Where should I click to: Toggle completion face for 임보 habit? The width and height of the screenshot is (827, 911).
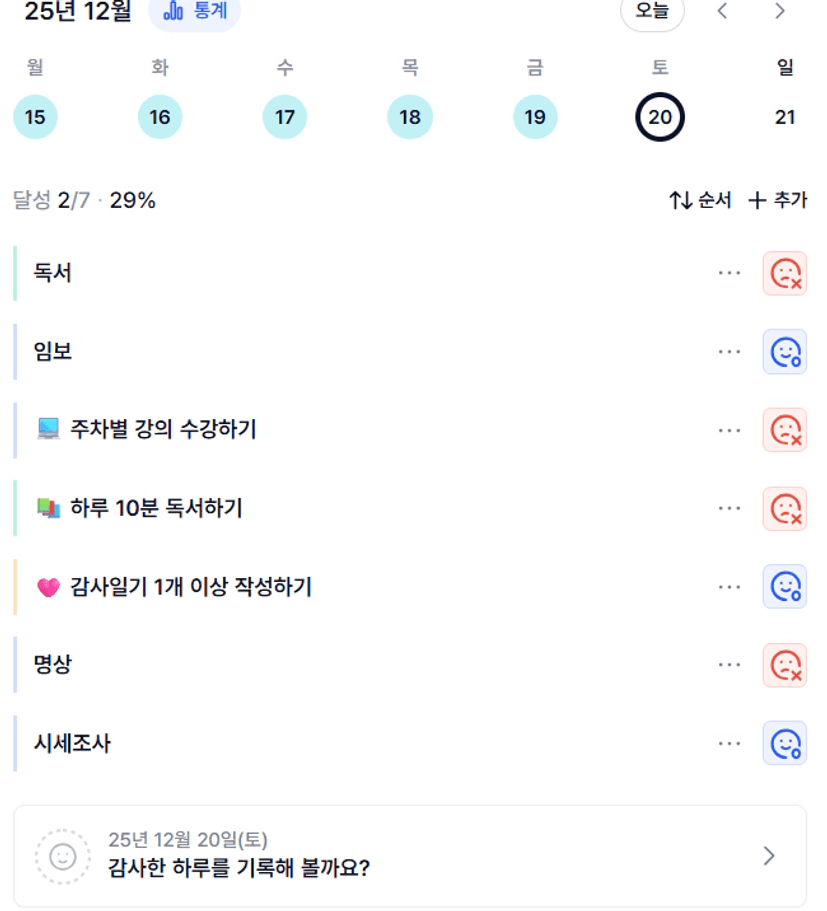pyautogui.click(x=785, y=352)
